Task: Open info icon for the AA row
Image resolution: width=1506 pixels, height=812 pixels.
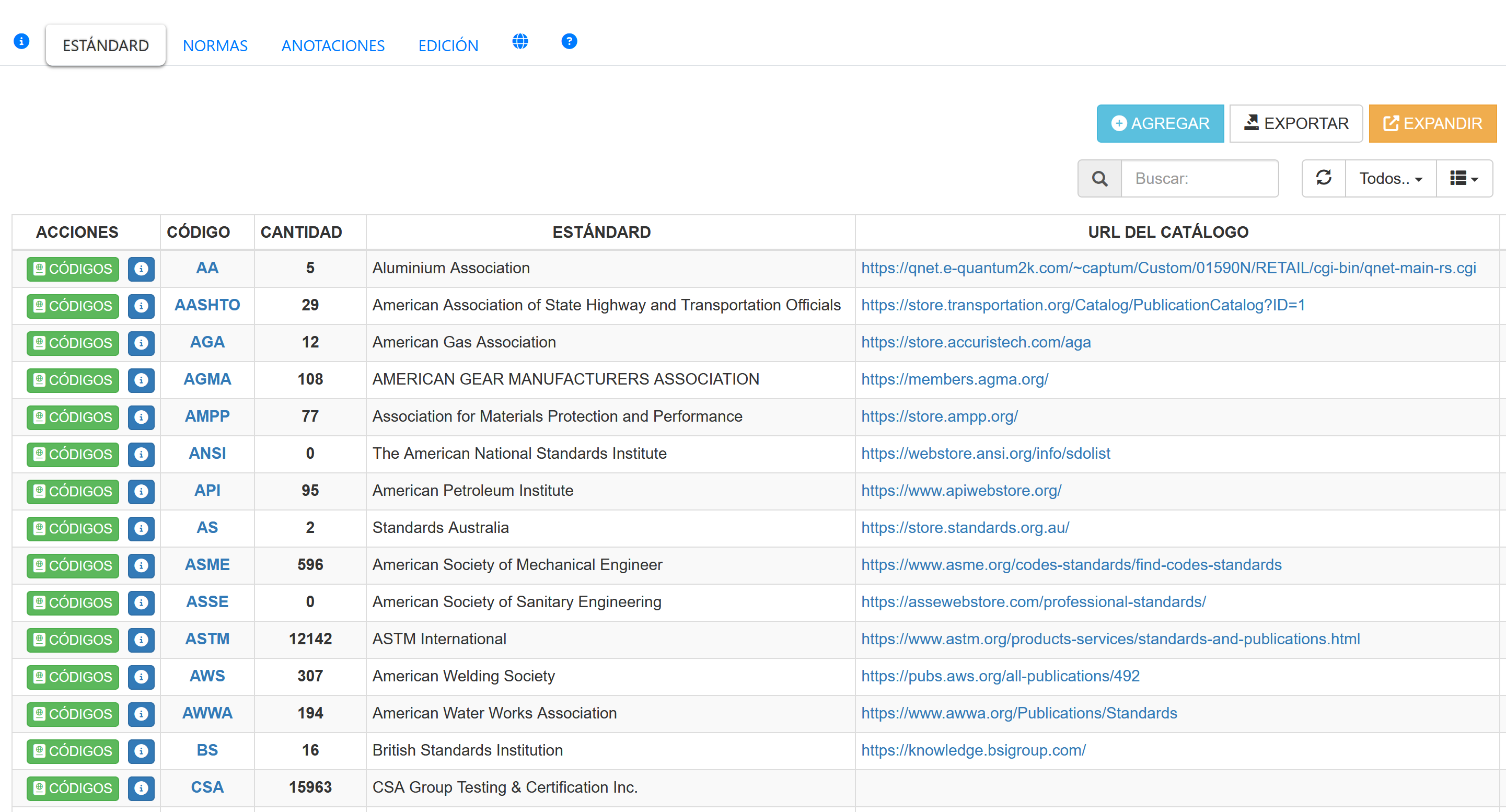Action: pyautogui.click(x=141, y=269)
